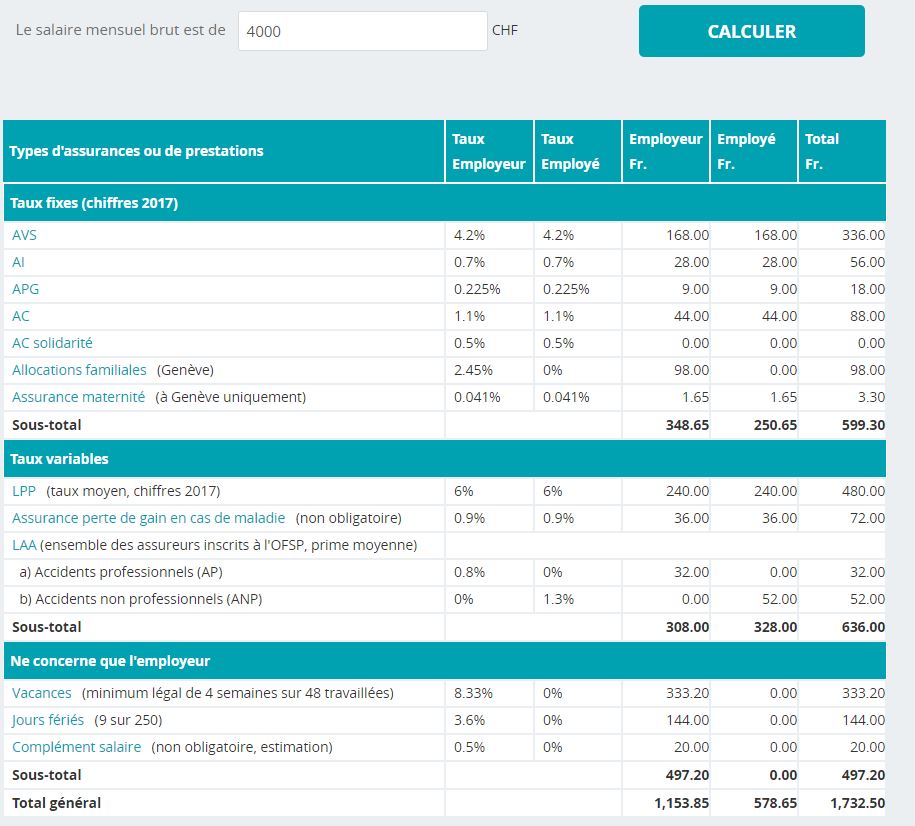915x826 pixels.
Task: Select the grand total value 1,732.50
Action: [x=857, y=803]
